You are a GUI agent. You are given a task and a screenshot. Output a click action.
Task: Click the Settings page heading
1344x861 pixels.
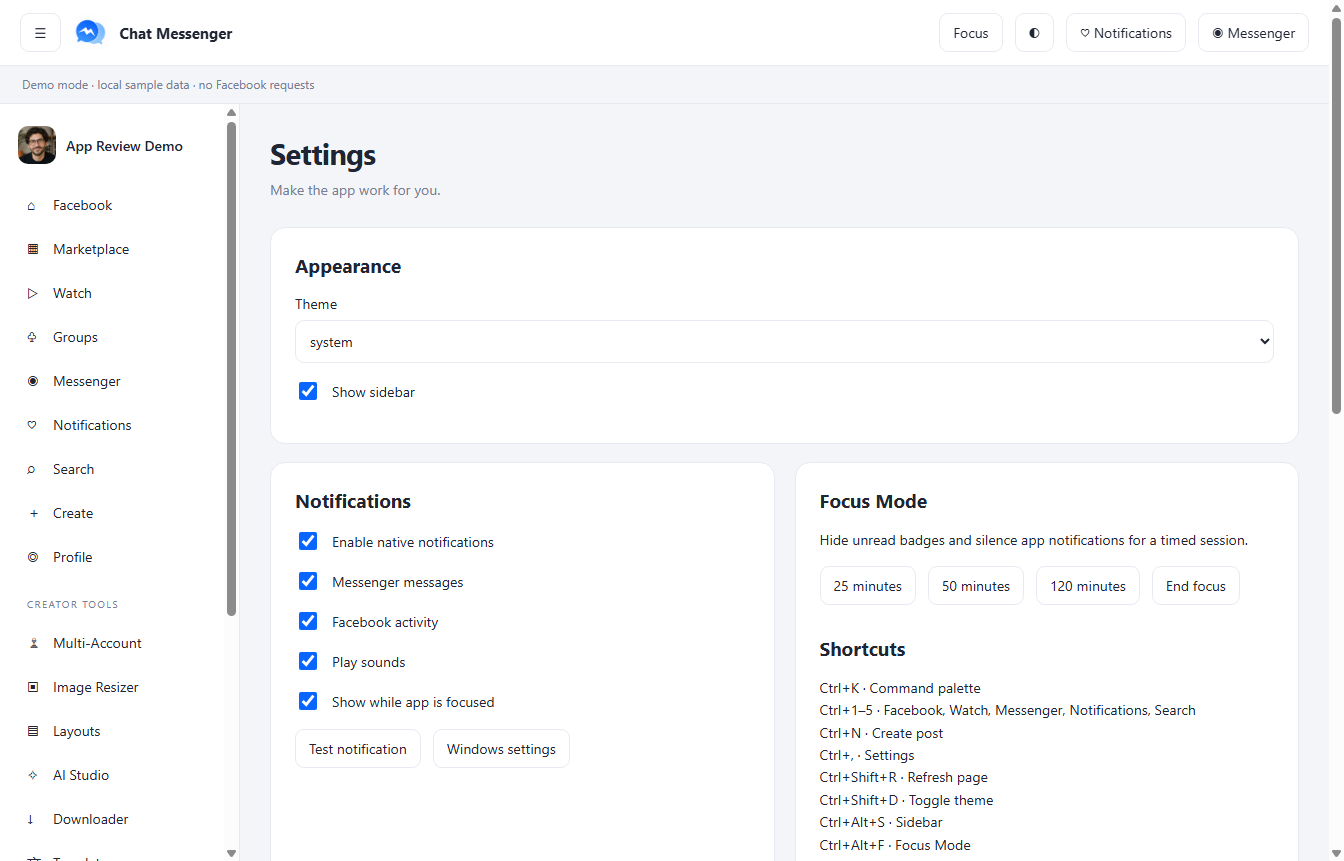(x=323, y=155)
